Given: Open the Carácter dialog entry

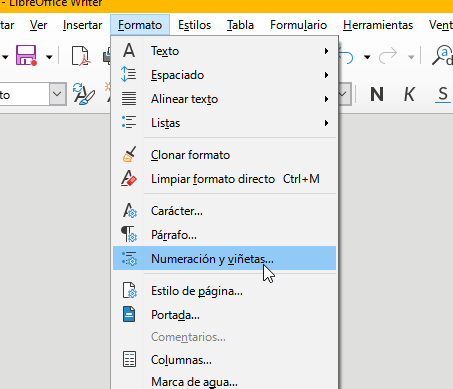Looking at the screenshot, I should pyautogui.click(x=224, y=211).
